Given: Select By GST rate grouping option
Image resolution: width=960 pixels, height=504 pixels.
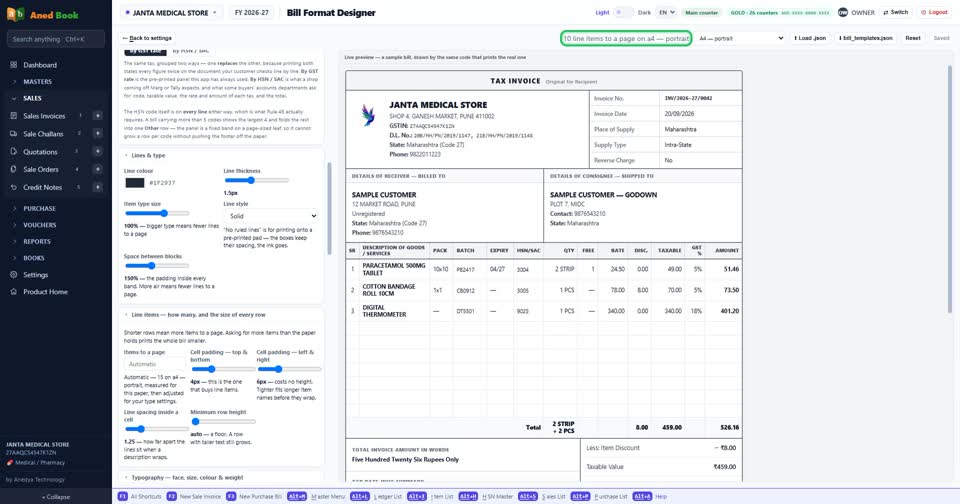Looking at the screenshot, I should 145,51.
